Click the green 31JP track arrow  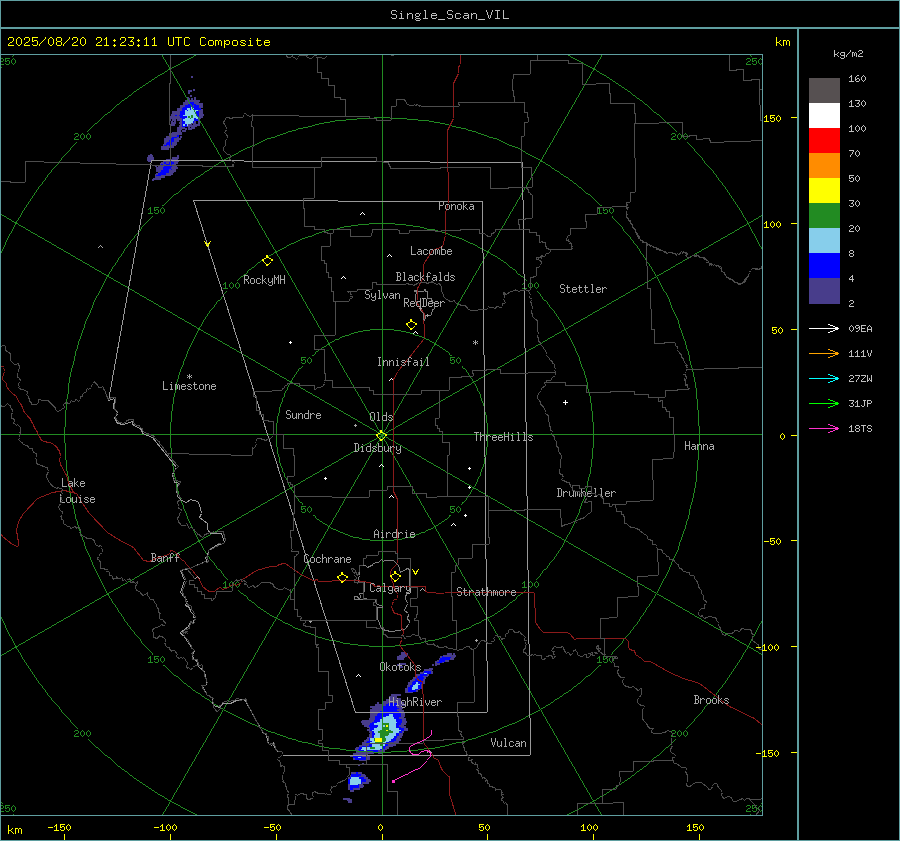pos(824,404)
